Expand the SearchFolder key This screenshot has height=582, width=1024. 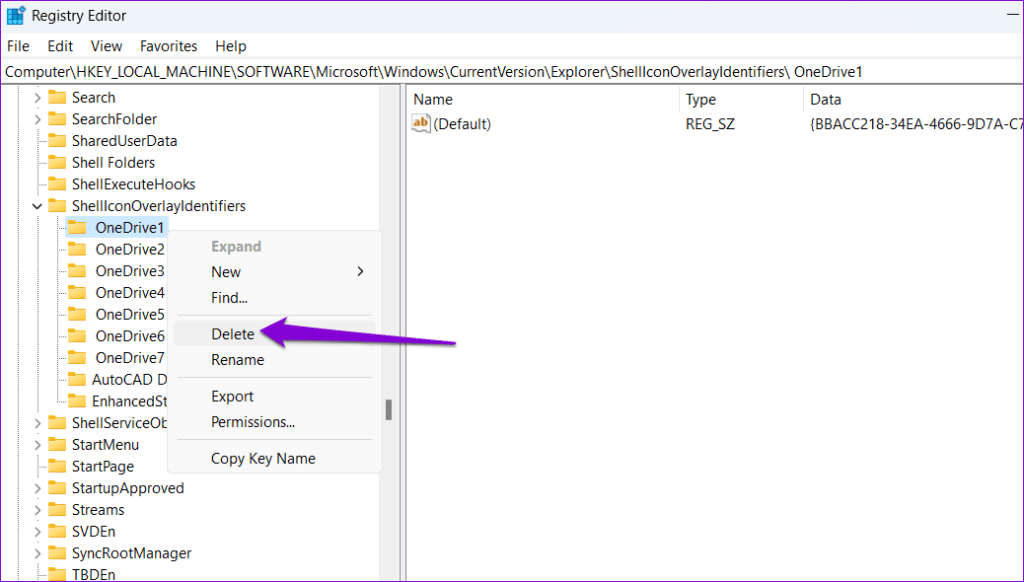click(37, 120)
